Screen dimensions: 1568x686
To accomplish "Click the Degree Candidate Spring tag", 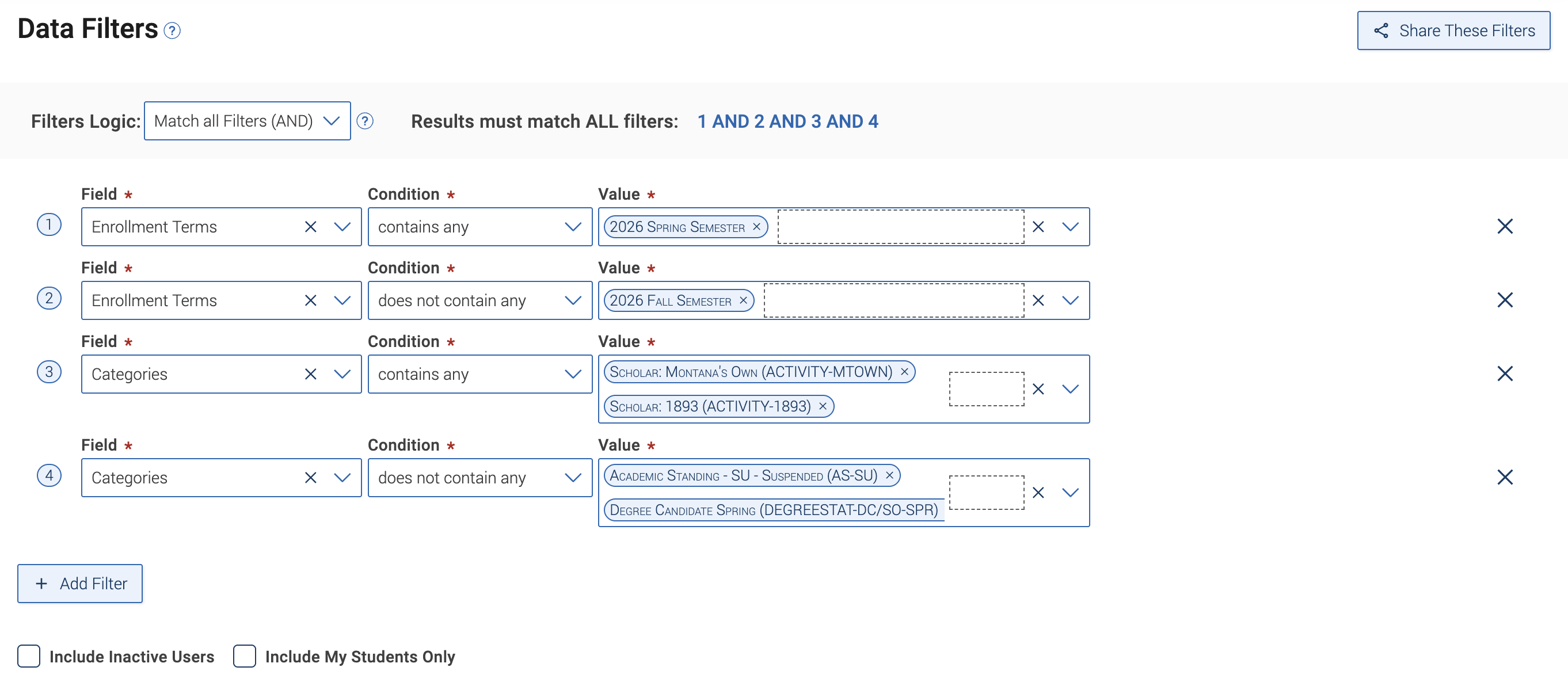I will (x=774, y=510).
